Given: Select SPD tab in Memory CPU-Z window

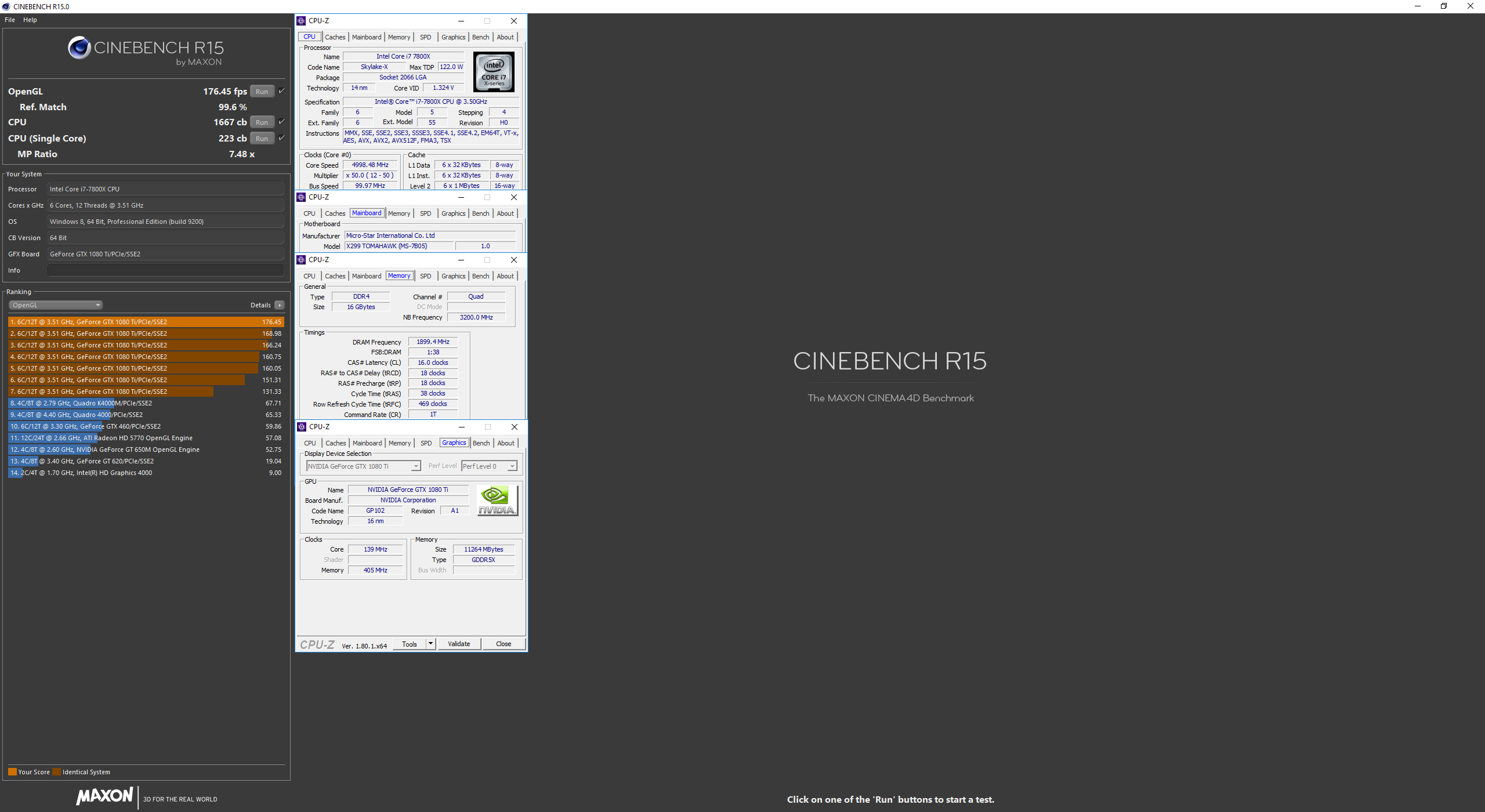Looking at the screenshot, I should [426, 276].
